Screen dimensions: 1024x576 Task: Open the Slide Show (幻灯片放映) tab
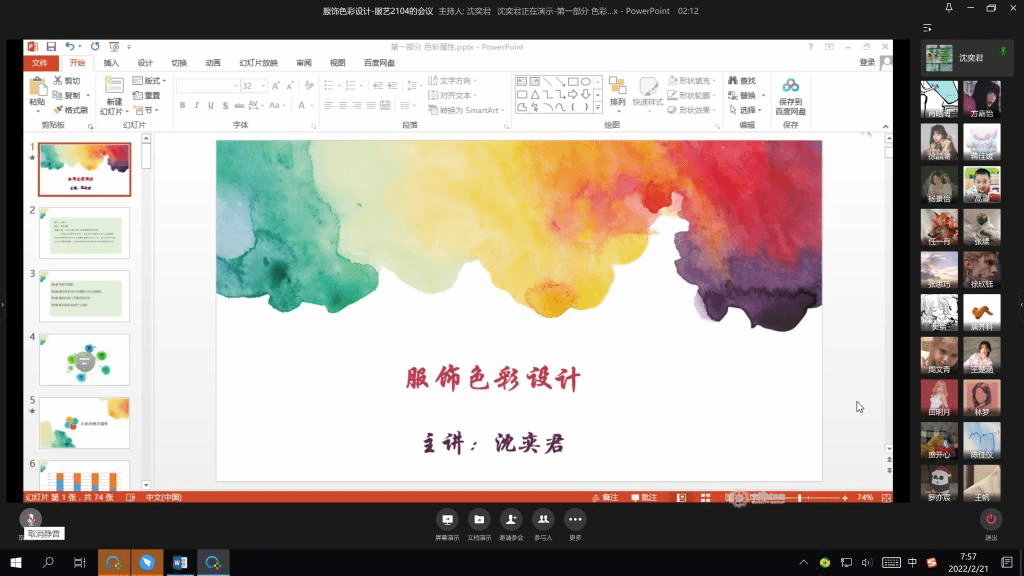[x=258, y=63]
